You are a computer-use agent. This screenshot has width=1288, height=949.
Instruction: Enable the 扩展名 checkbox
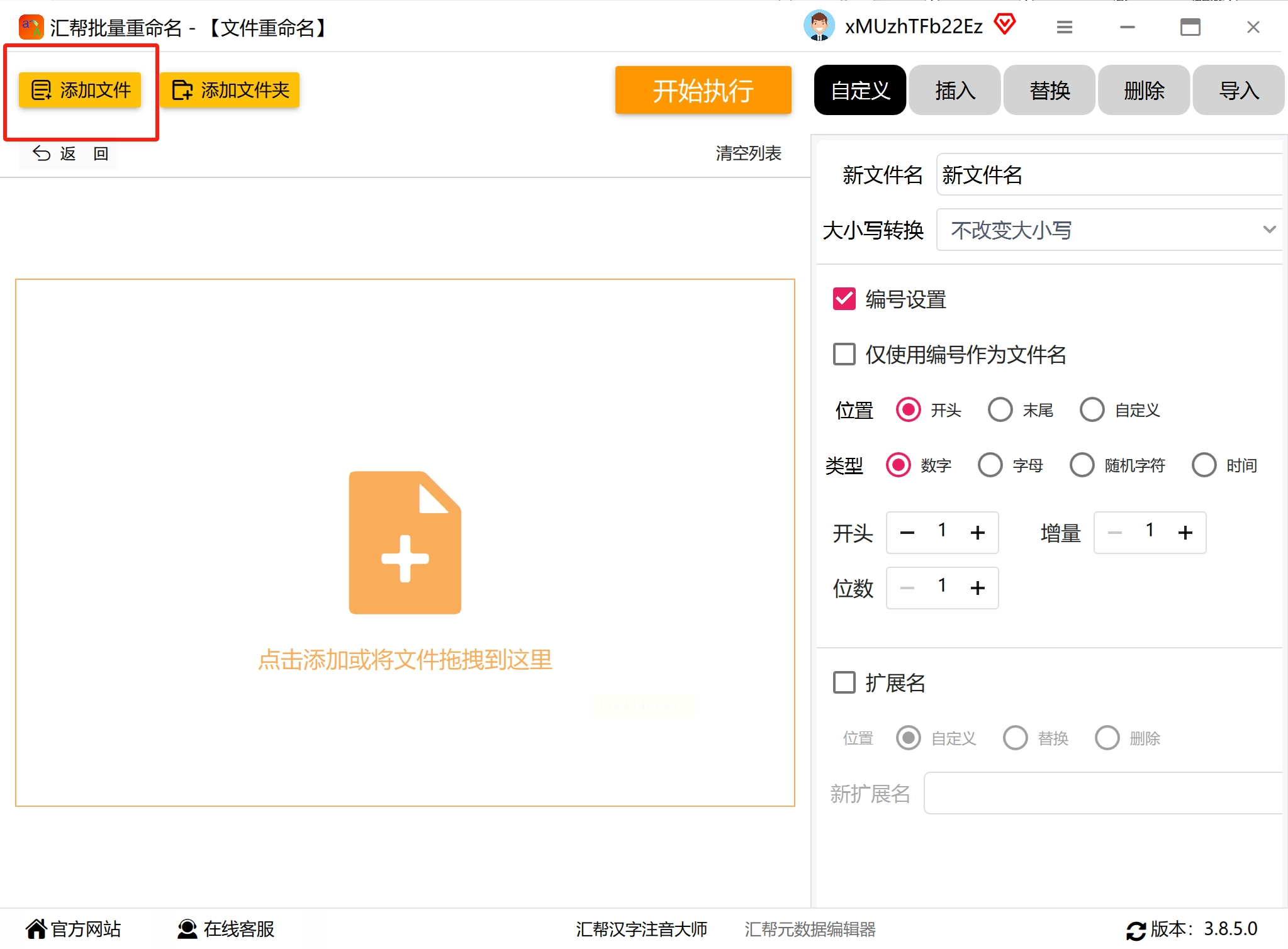click(844, 682)
